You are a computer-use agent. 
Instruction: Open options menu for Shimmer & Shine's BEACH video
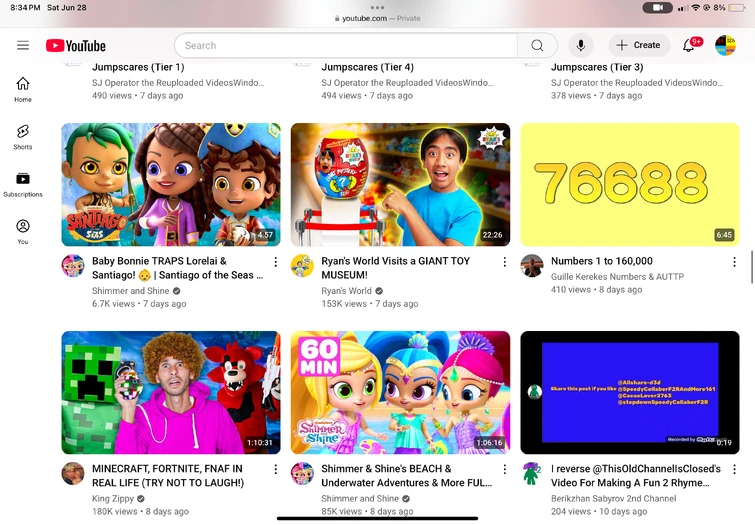coord(505,469)
